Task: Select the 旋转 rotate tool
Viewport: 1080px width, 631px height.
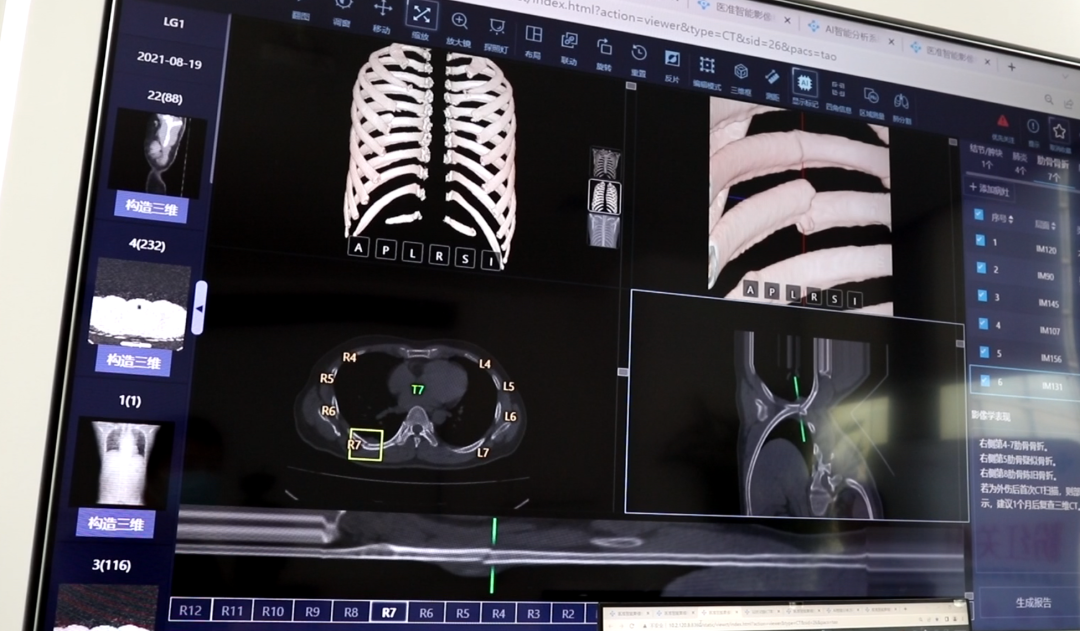Action: [604, 52]
